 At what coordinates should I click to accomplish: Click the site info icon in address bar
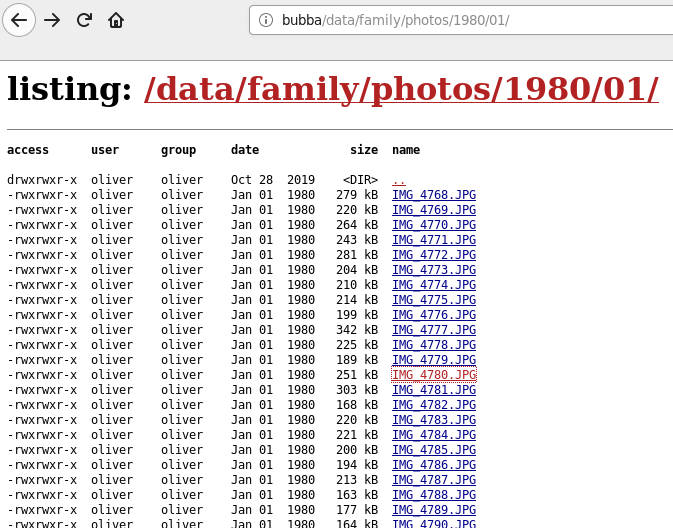pos(266,20)
